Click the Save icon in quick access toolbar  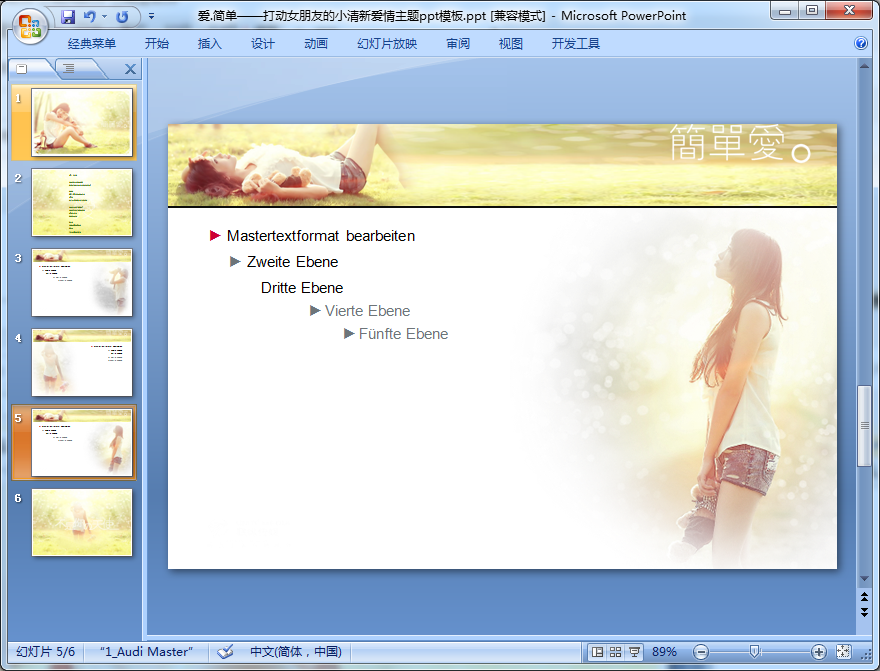(x=68, y=17)
